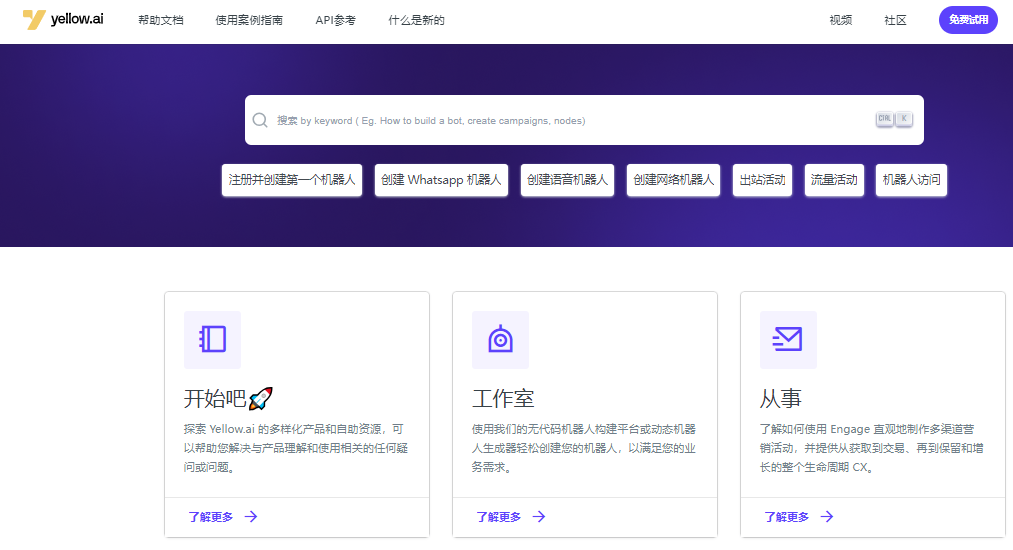The width and height of the screenshot is (1013, 550).
Task: Select the 创建 Whatsapp 机器人 shortcut
Action: (441, 180)
